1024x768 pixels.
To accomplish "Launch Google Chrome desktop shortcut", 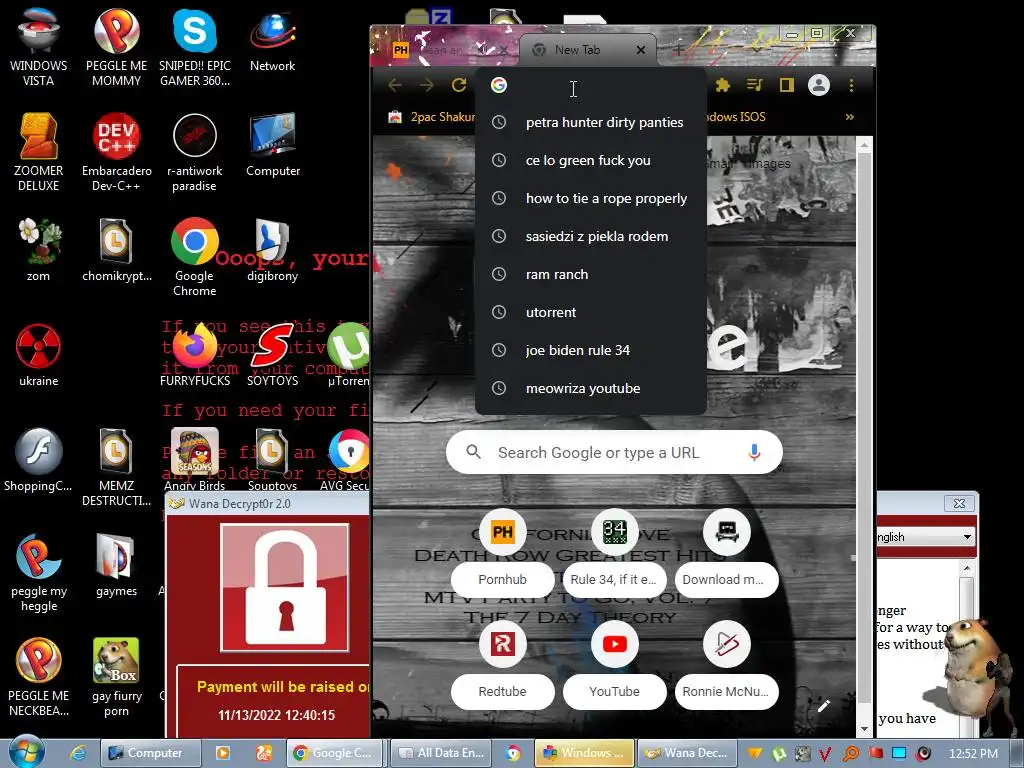I will (x=195, y=256).
